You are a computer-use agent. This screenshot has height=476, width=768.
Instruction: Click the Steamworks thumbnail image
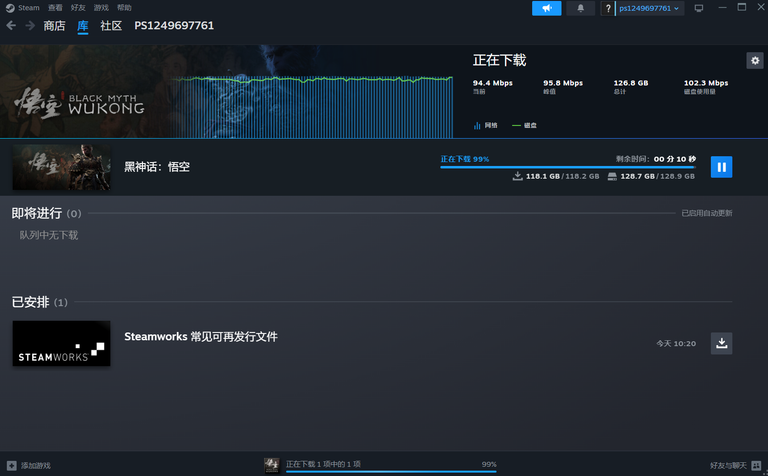(61, 343)
